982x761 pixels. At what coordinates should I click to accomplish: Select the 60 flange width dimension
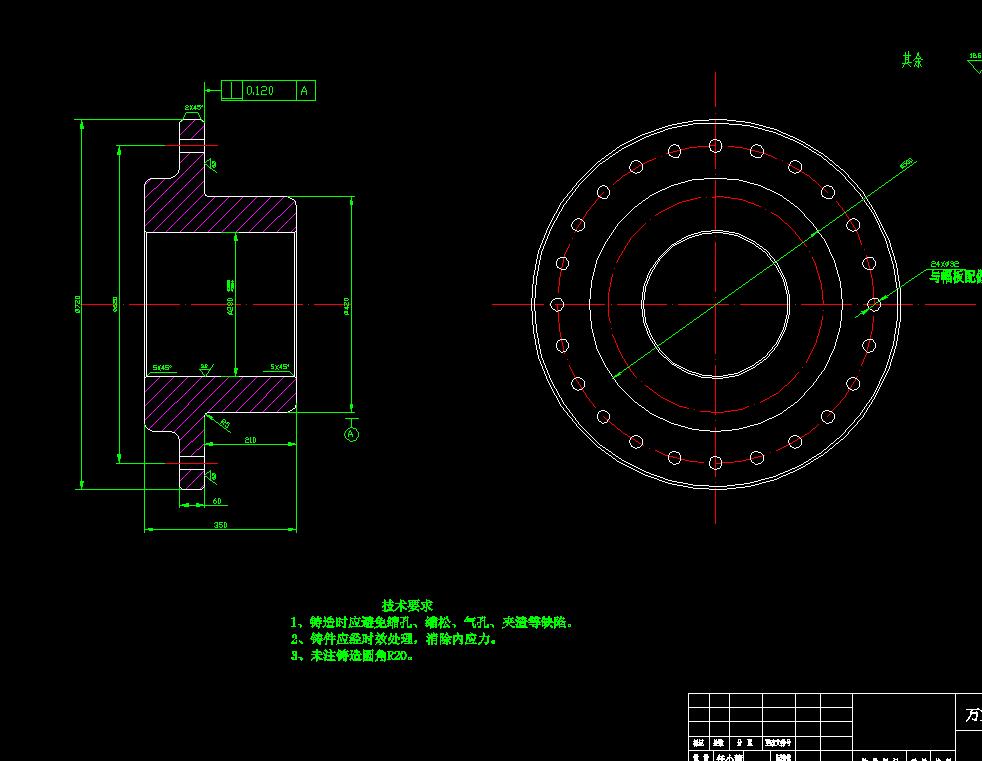click(x=217, y=501)
